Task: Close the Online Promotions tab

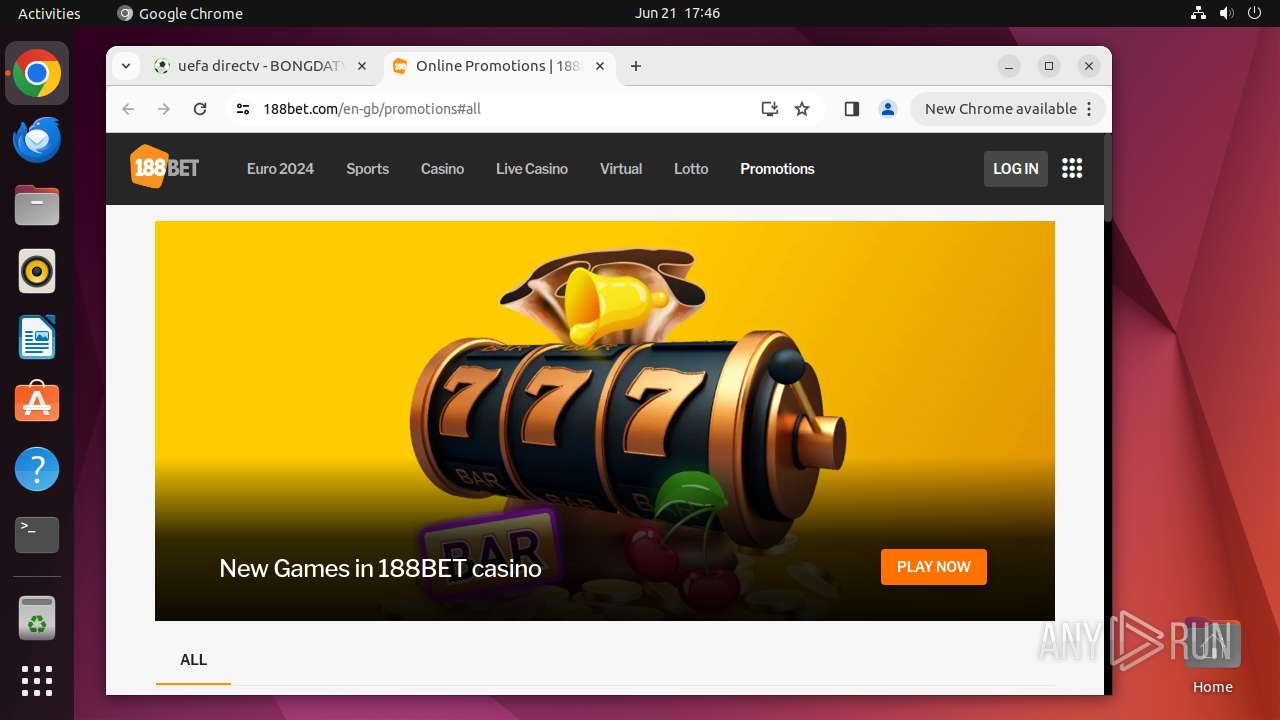Action: click(x=600, y=66)
